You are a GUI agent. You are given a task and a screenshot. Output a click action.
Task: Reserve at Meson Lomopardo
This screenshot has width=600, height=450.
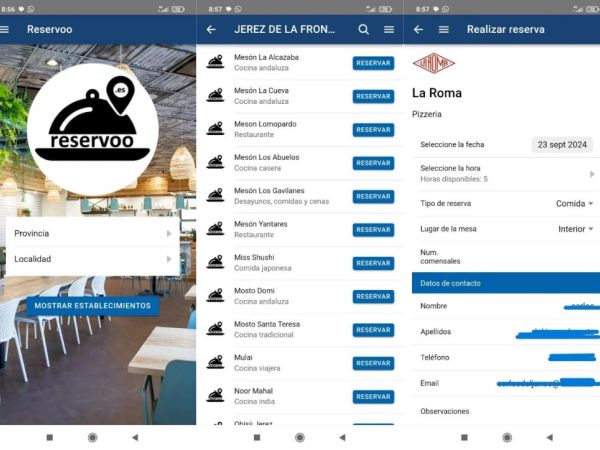coord(373,130)
